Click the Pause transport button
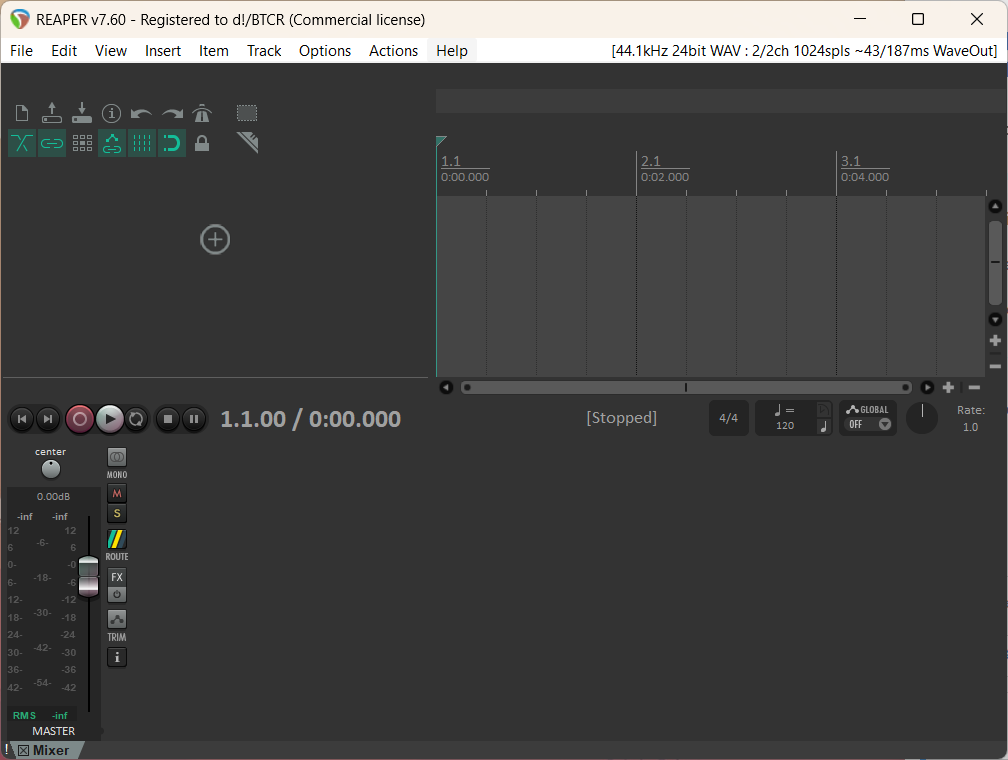 pyautogui.click(x=194, y=419)
